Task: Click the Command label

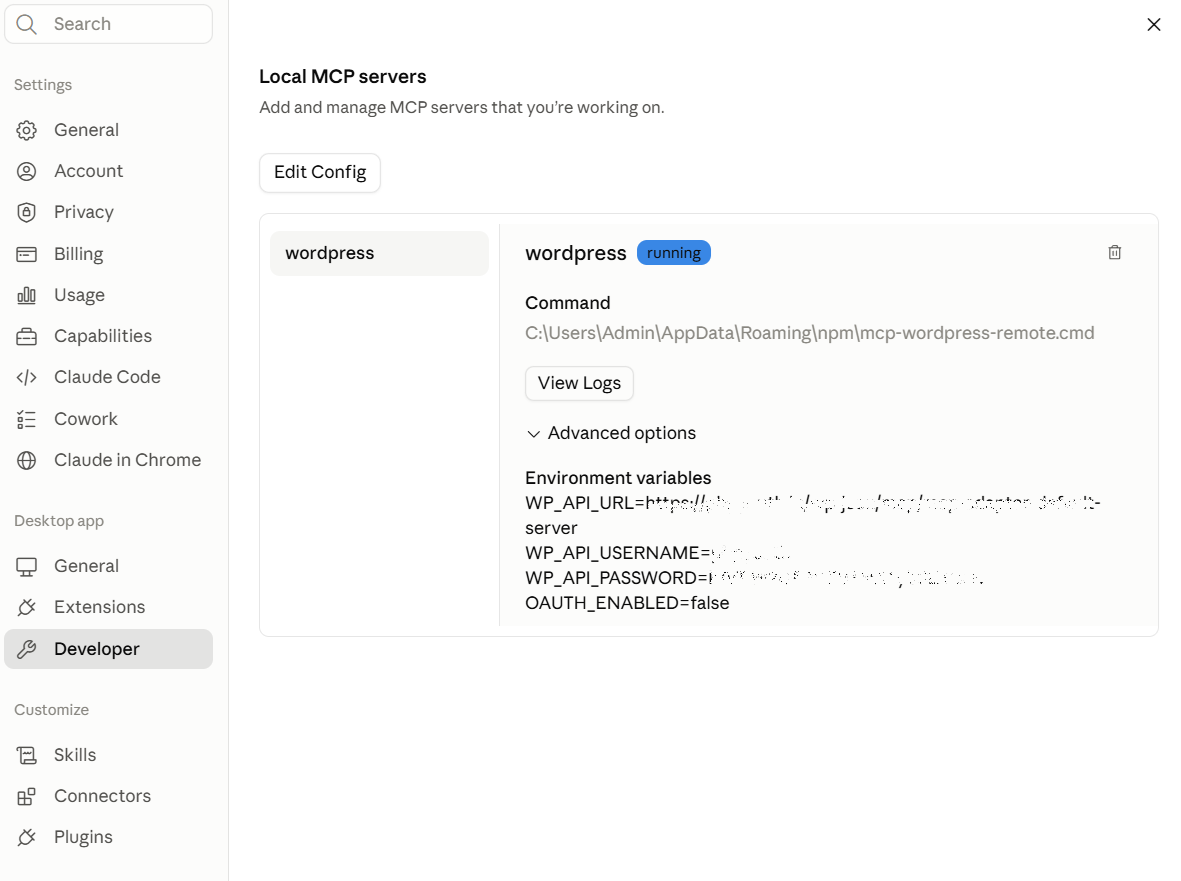Action: pyautogui.click(x=568, y=303)
